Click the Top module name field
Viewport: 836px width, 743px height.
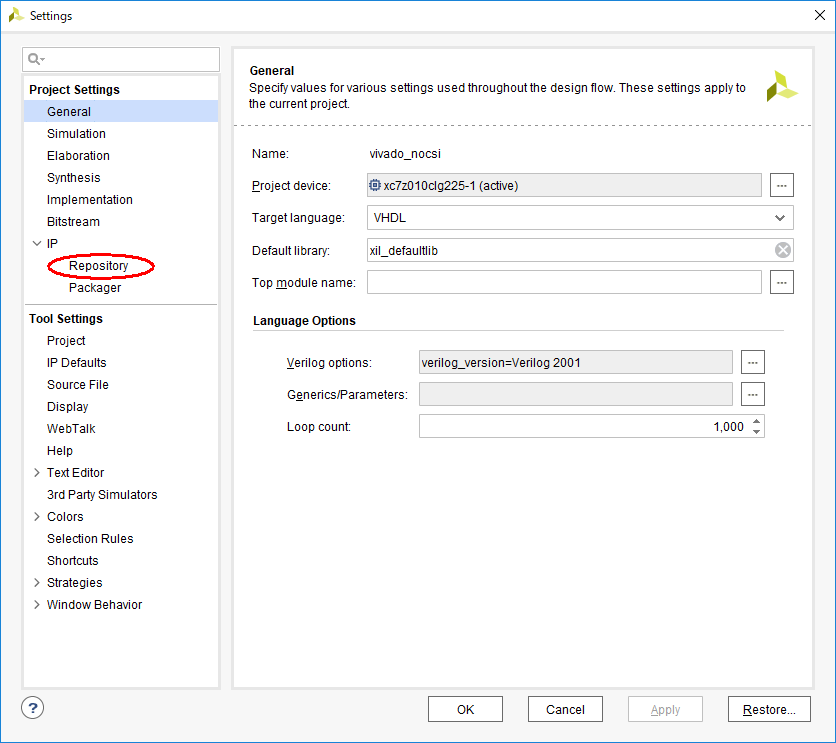pyautogui.click(x=564, y=283)
